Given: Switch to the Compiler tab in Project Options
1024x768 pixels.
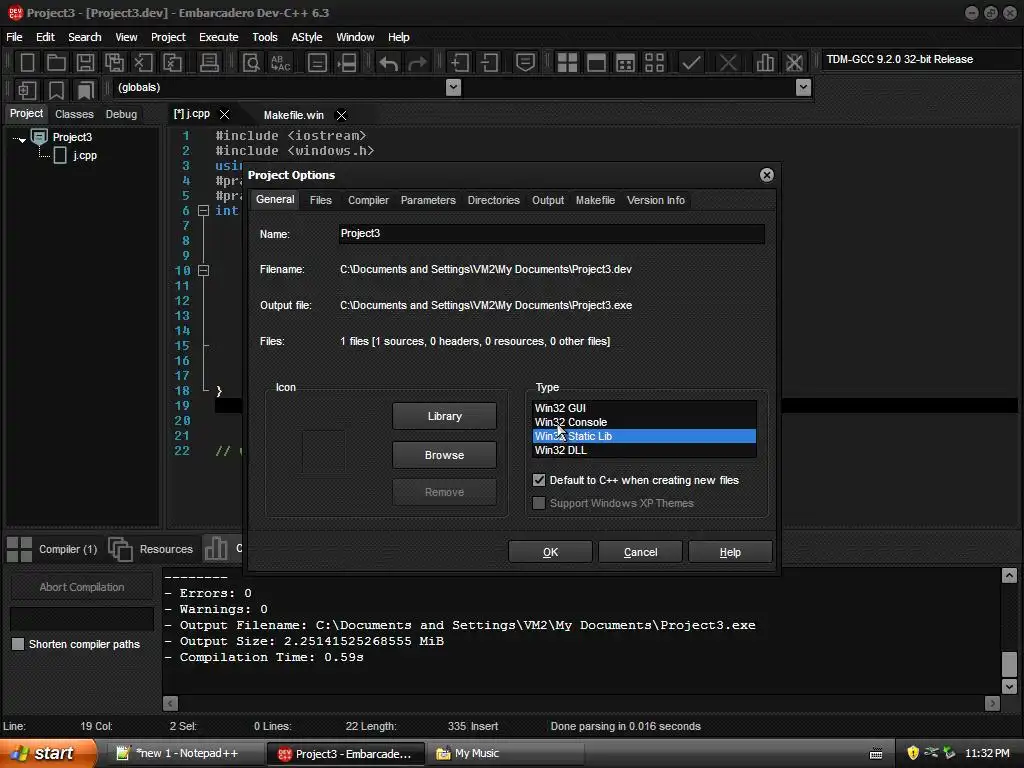Looking at the screenshot, I should [368, 200].
